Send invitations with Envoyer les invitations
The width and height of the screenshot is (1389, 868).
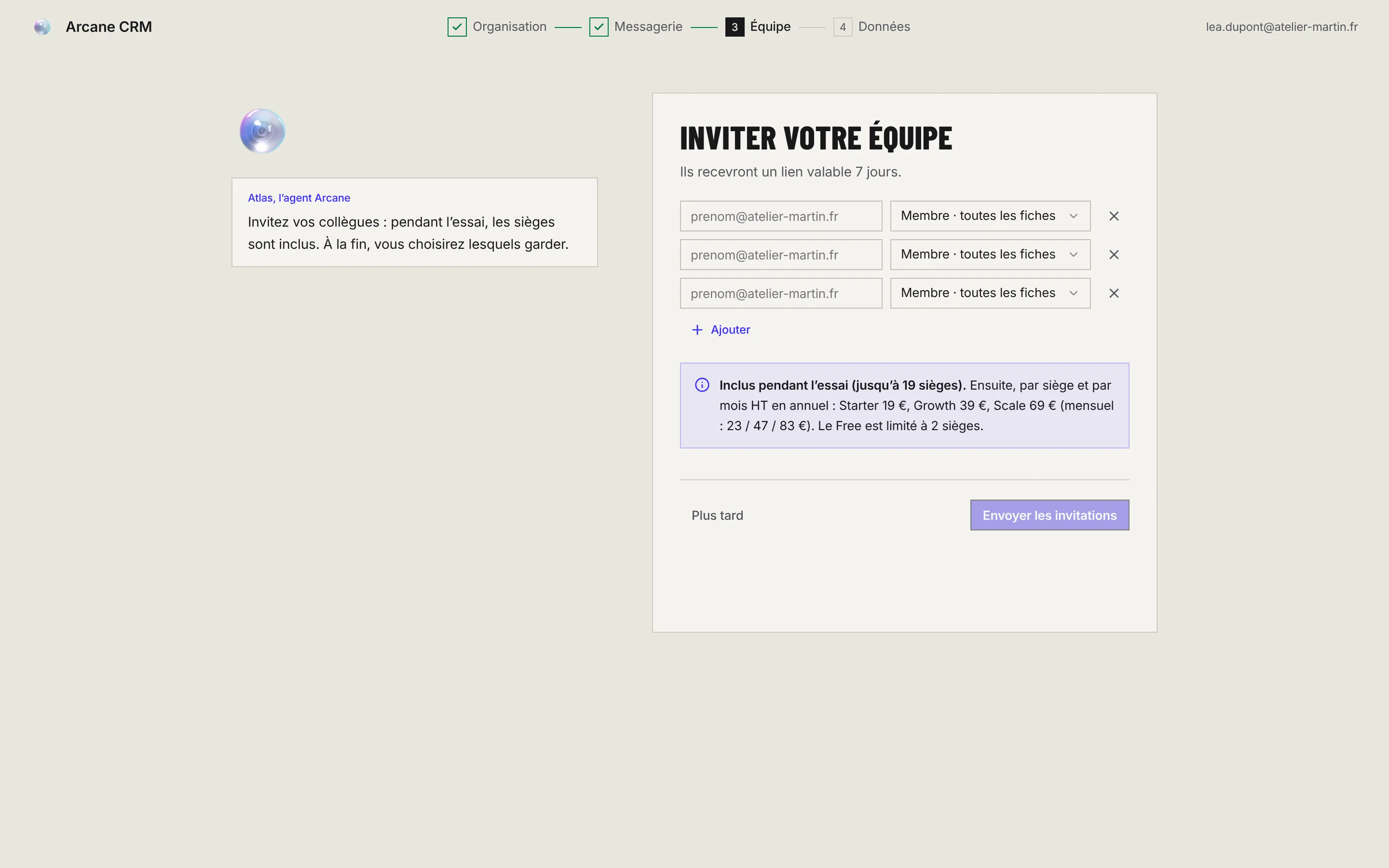pos(1049,515)
